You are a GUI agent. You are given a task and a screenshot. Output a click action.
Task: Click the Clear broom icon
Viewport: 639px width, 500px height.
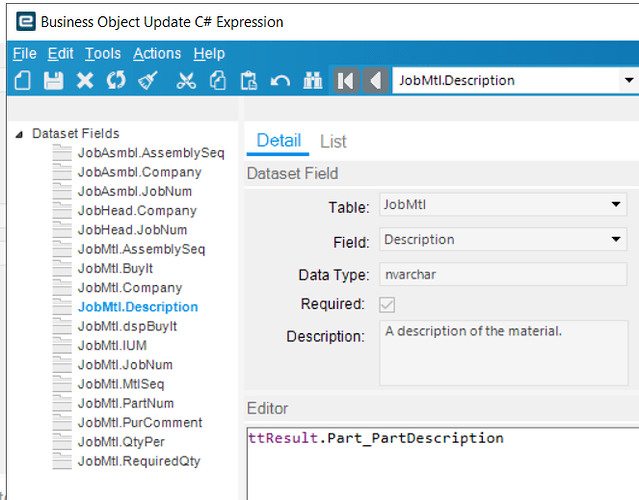[x=147, y=81]
